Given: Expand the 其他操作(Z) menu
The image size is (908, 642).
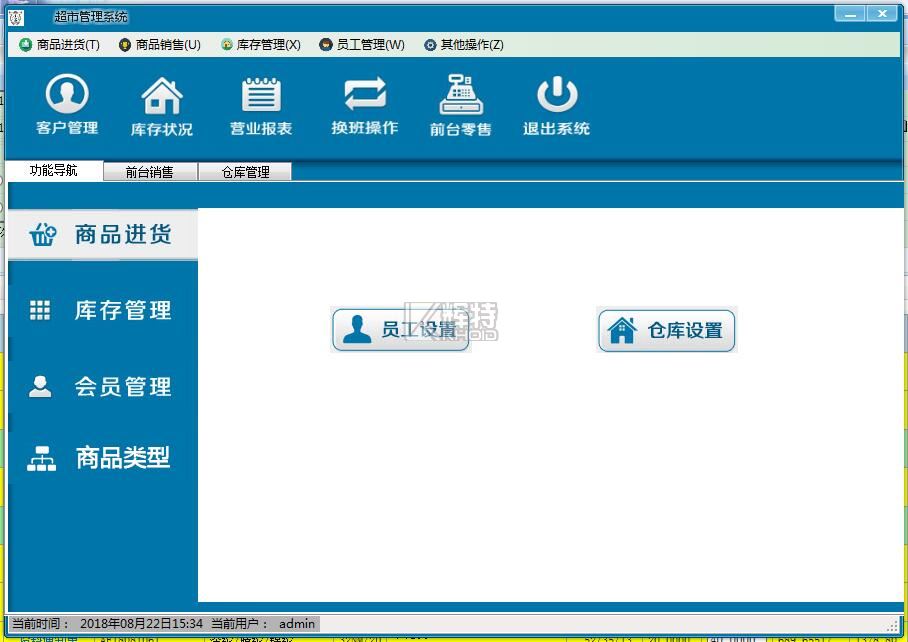Looking at the screenshot, I should tap(464, 45).
